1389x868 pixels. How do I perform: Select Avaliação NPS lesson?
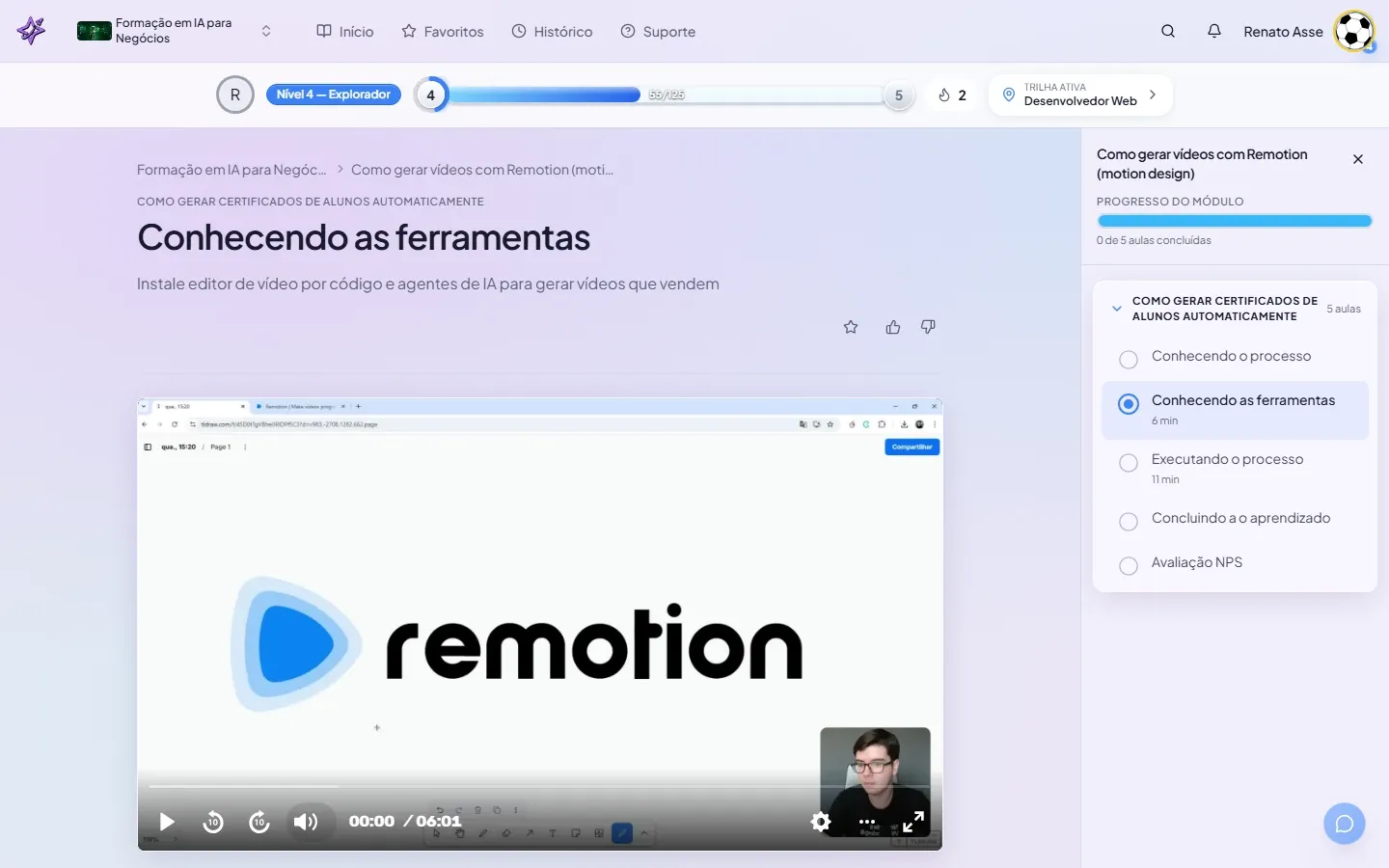tap(1236, 563)
